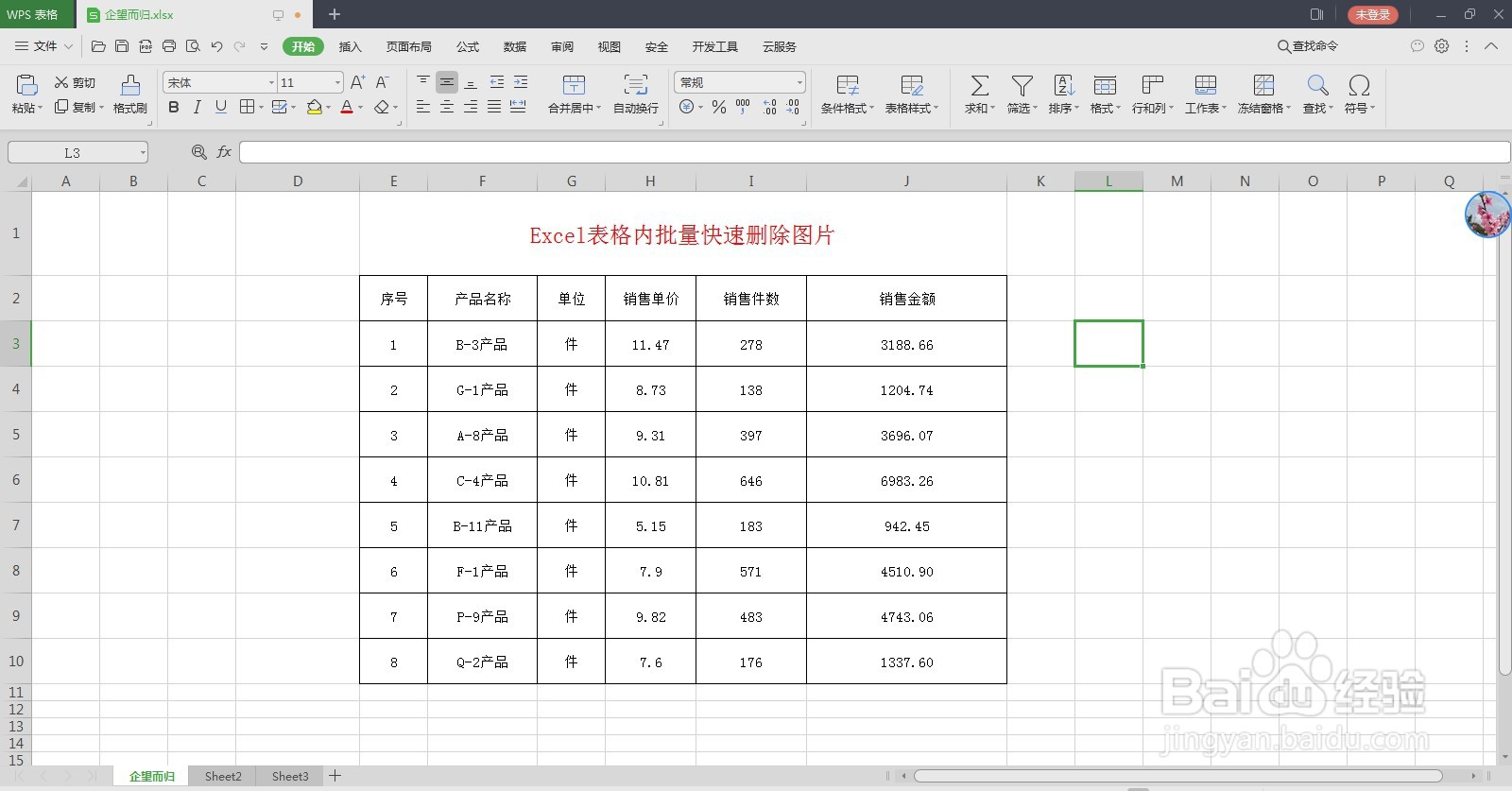Increase font size with the A+ icon
This screenshot has height=791, width=1512.
[357, 82]
